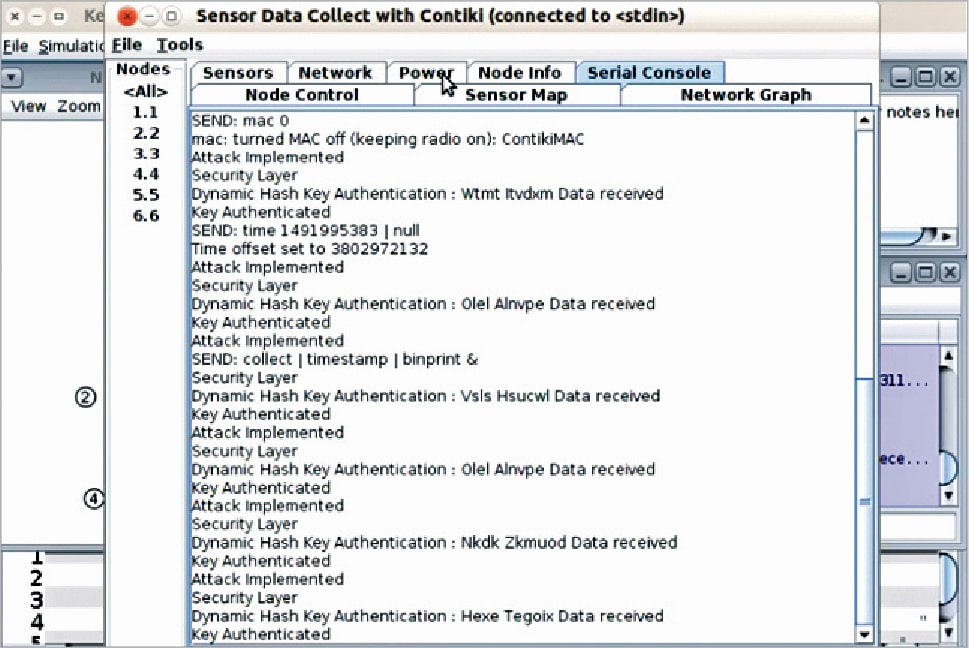Show the Network Graph tab
The image size is (969, 648).
coord(746,95)
